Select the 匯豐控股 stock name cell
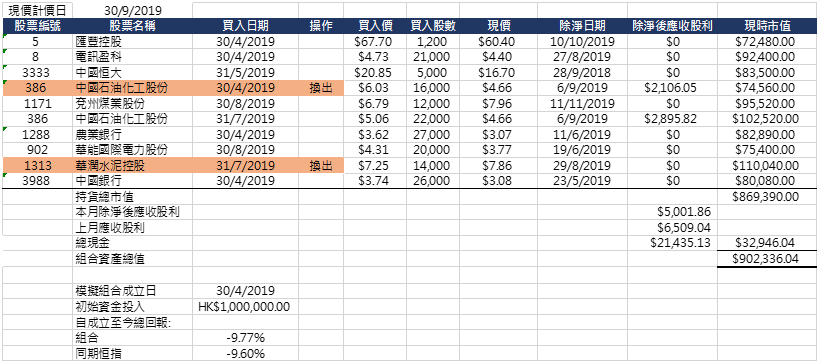 pos(133,41)
